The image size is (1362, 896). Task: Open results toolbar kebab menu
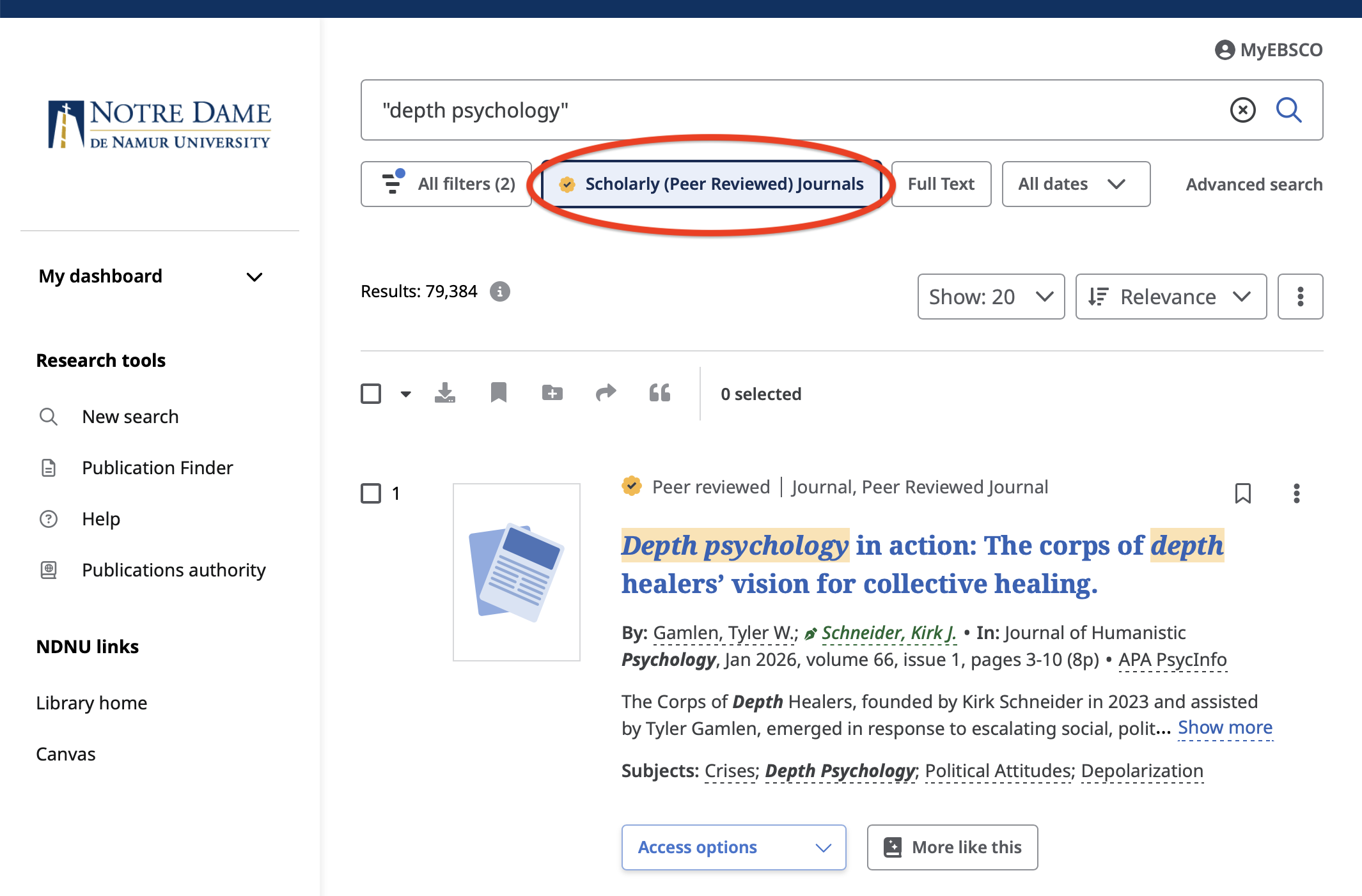(x=1301, y=297)
